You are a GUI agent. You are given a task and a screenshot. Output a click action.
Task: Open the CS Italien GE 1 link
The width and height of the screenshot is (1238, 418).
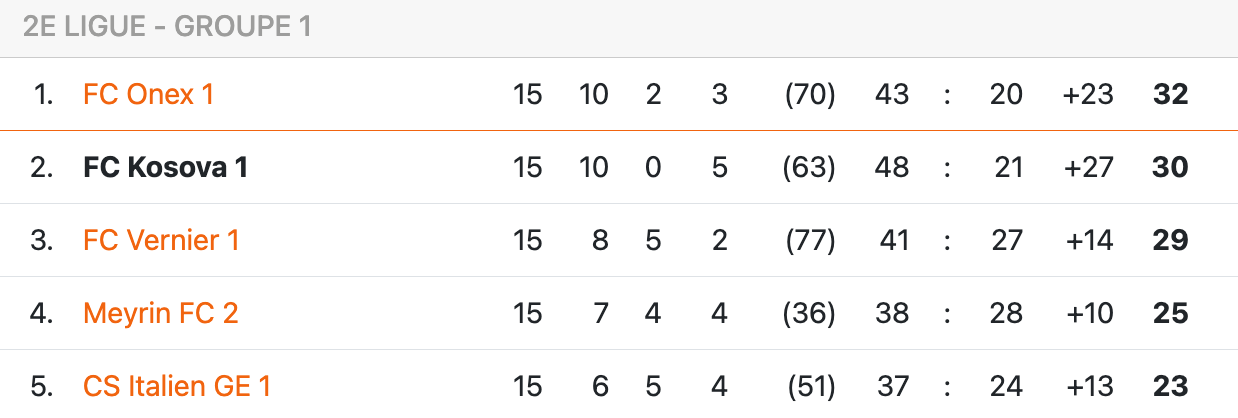point(177,386)
